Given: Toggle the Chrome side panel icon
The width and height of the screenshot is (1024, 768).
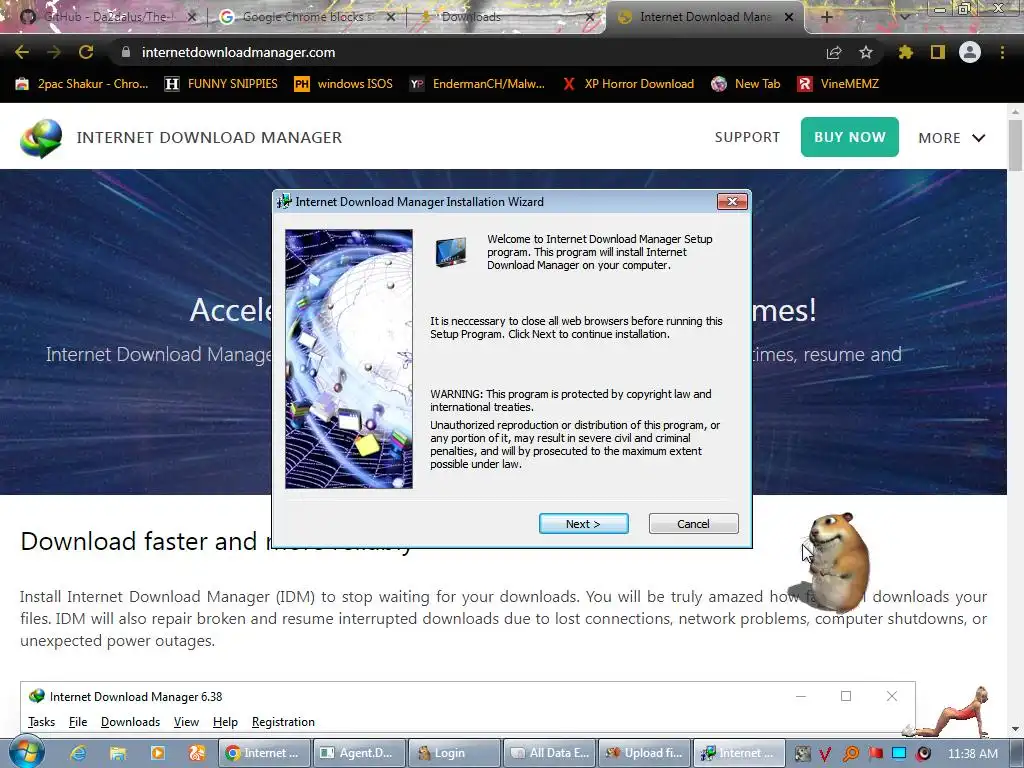Looking at the screenshot, I should click(938, 52).
